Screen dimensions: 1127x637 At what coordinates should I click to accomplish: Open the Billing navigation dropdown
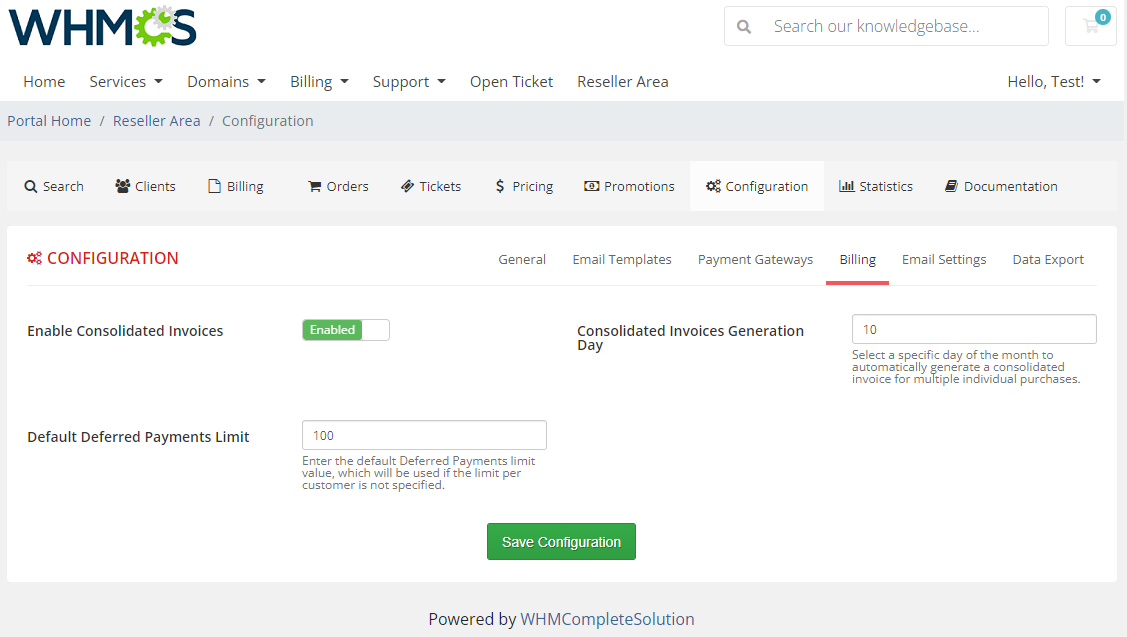(x=319, y=81)
